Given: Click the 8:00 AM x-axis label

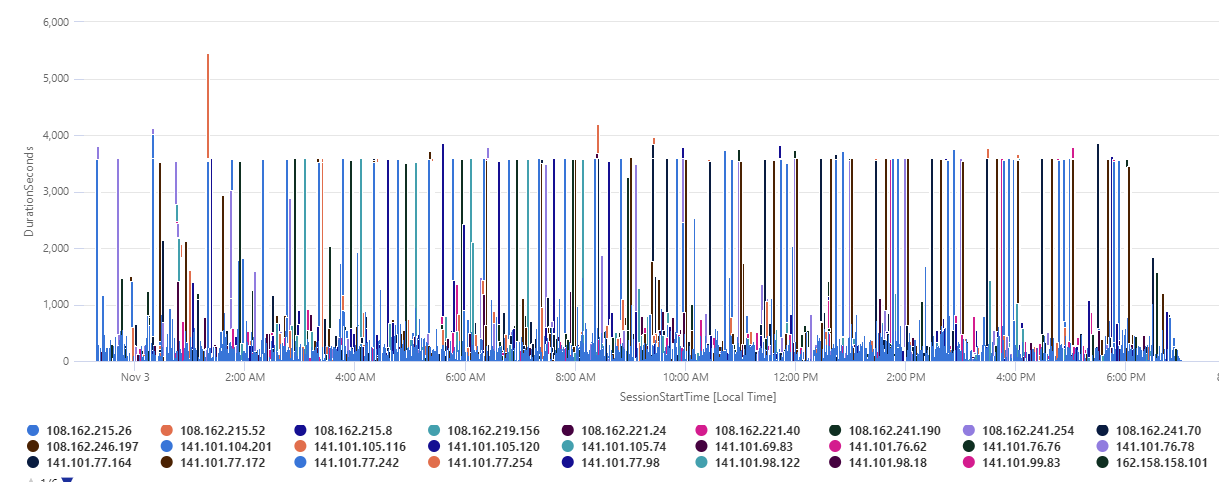Looking at the screenshot, I should pos(575,377).
